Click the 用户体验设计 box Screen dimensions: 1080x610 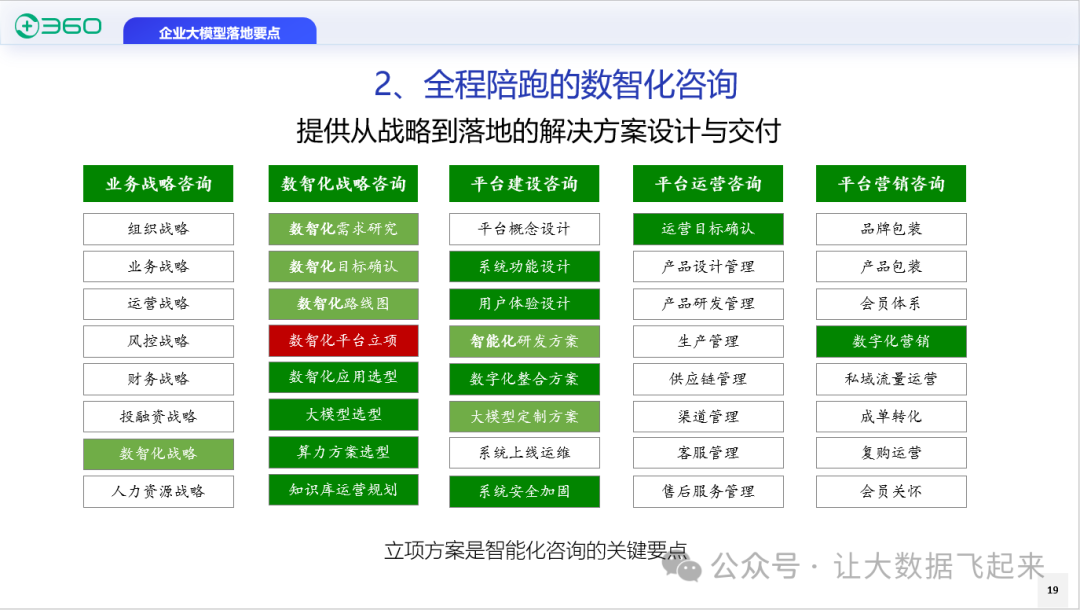point(524,304)
